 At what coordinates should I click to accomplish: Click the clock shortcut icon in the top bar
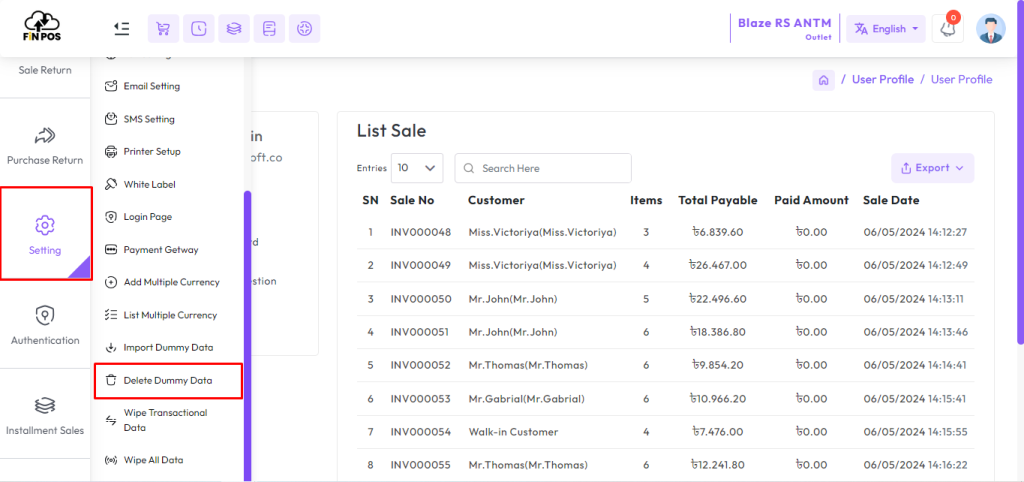pos(199,29)
